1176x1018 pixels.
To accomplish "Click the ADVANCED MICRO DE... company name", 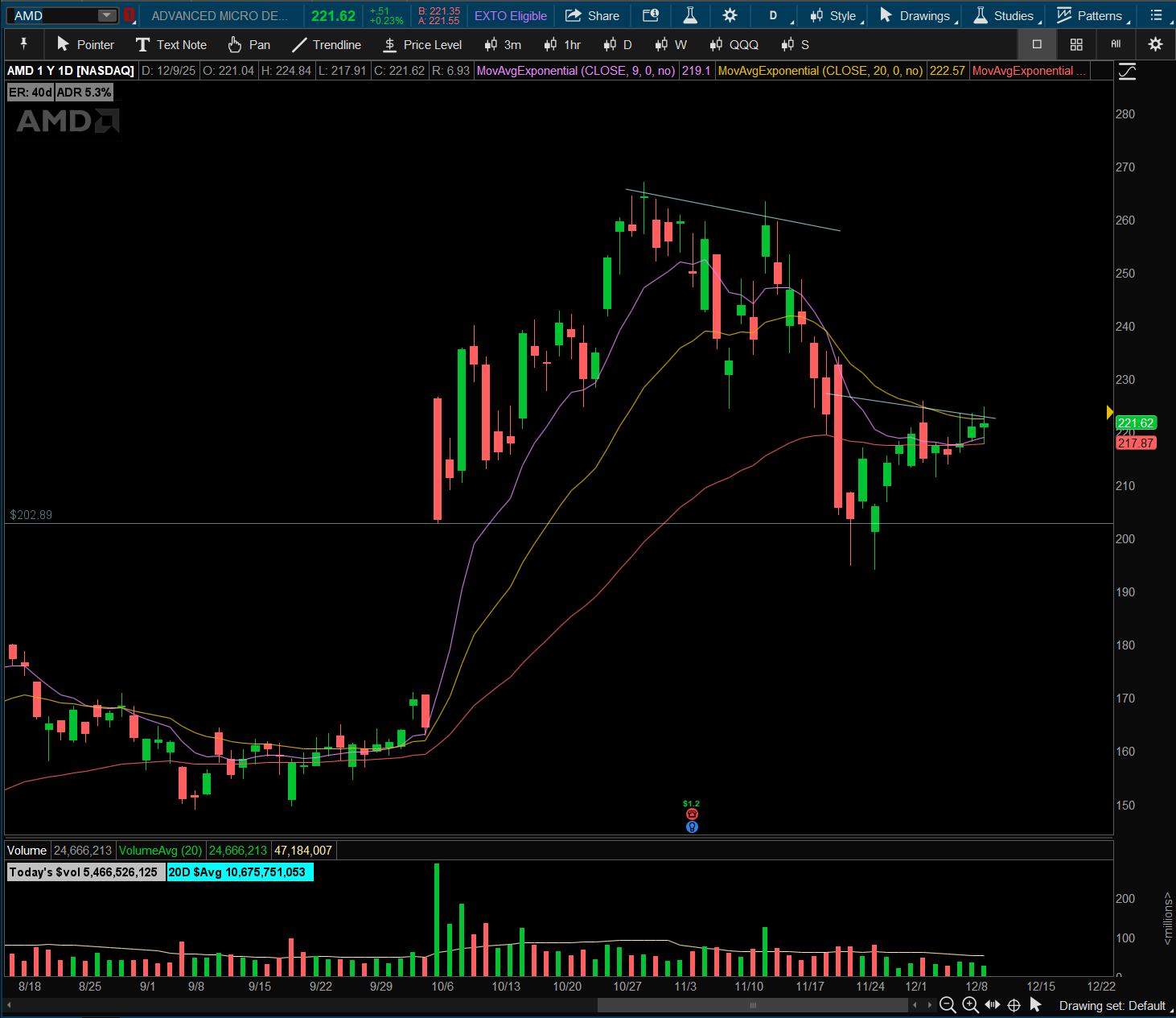I will click(219, 15).
